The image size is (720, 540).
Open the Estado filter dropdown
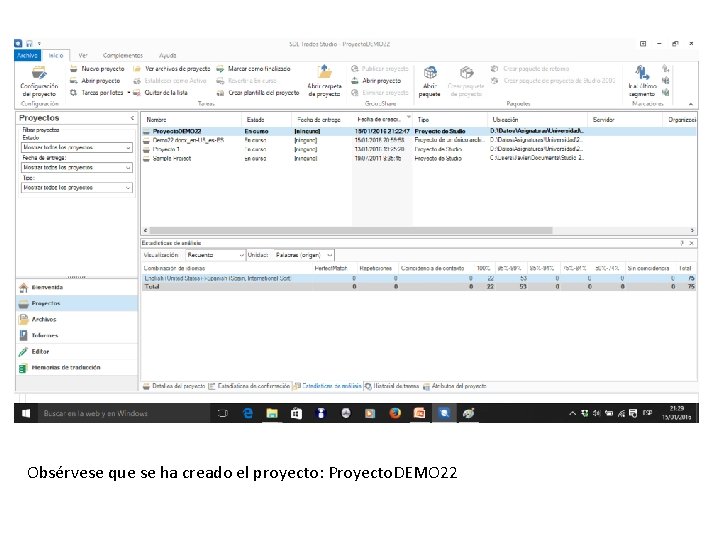tap(77, 147)
